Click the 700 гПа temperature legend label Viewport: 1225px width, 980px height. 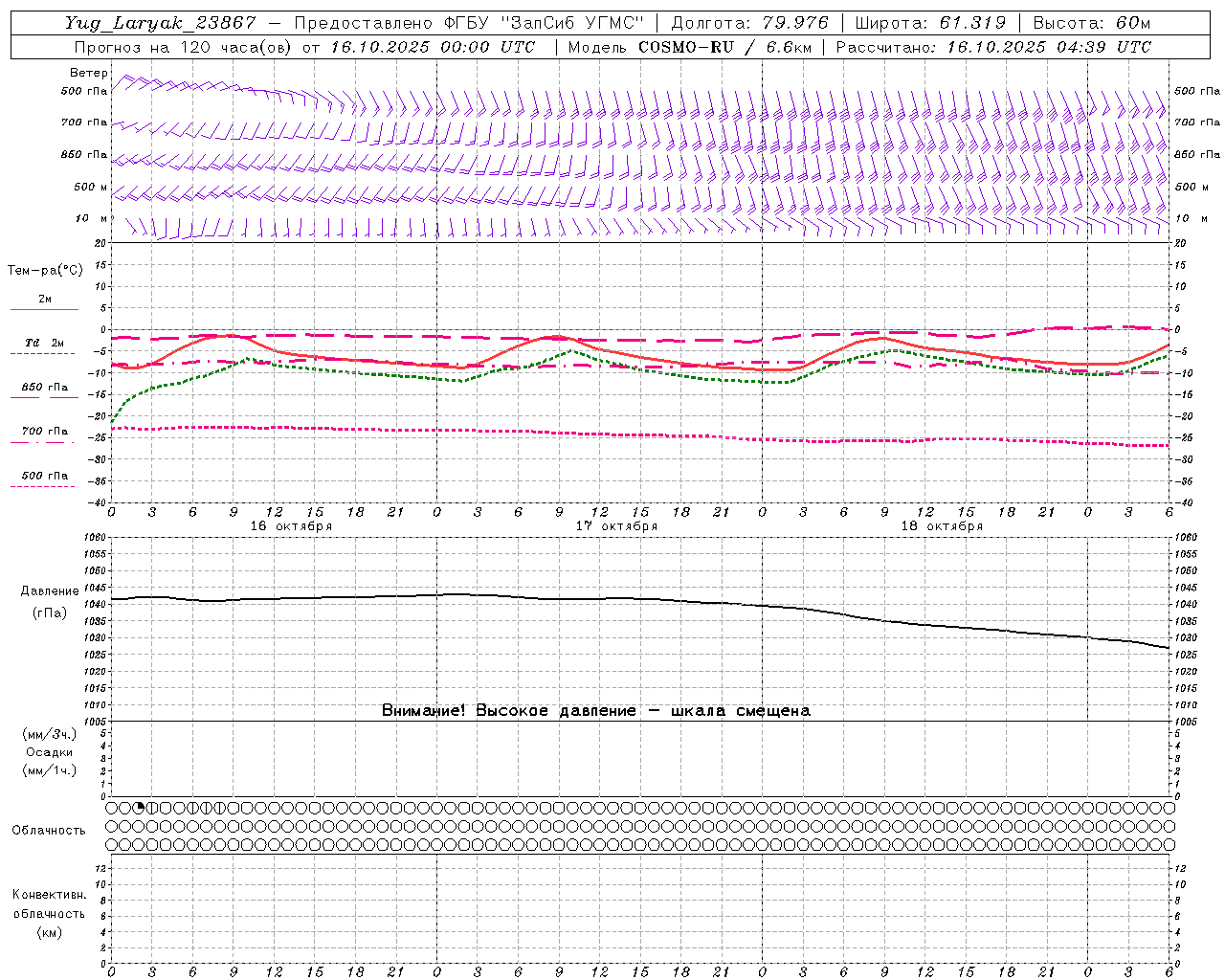[44, 431]
